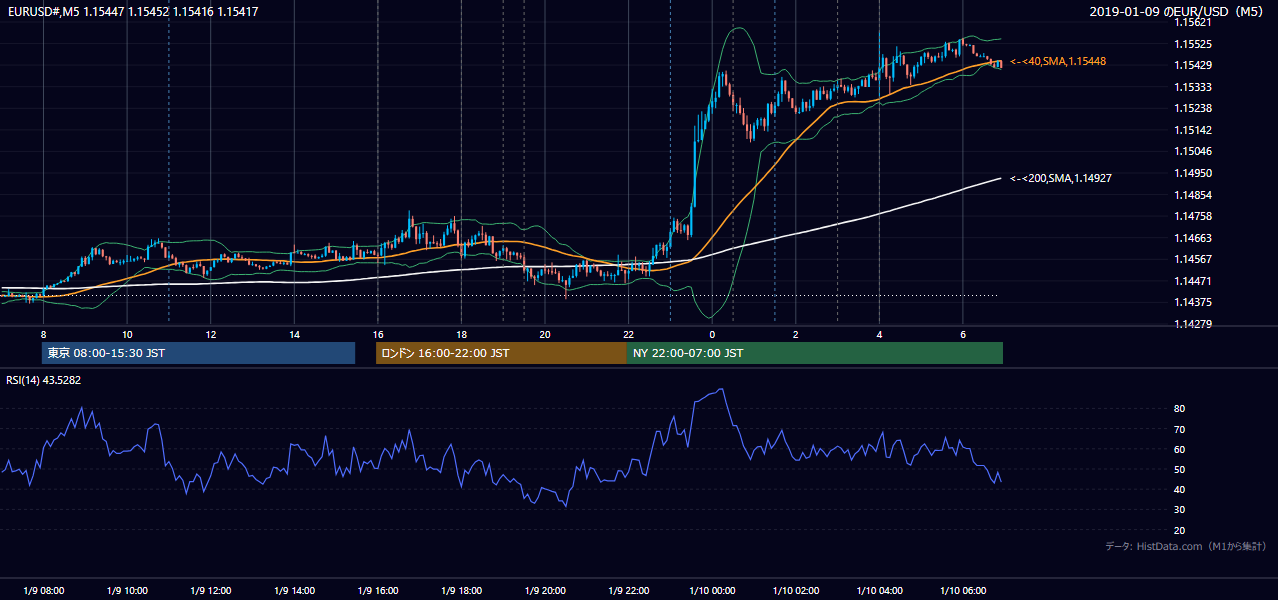Click the HistData.com data source credit
Screen dimensions: 1278x600
[1186, 546]
